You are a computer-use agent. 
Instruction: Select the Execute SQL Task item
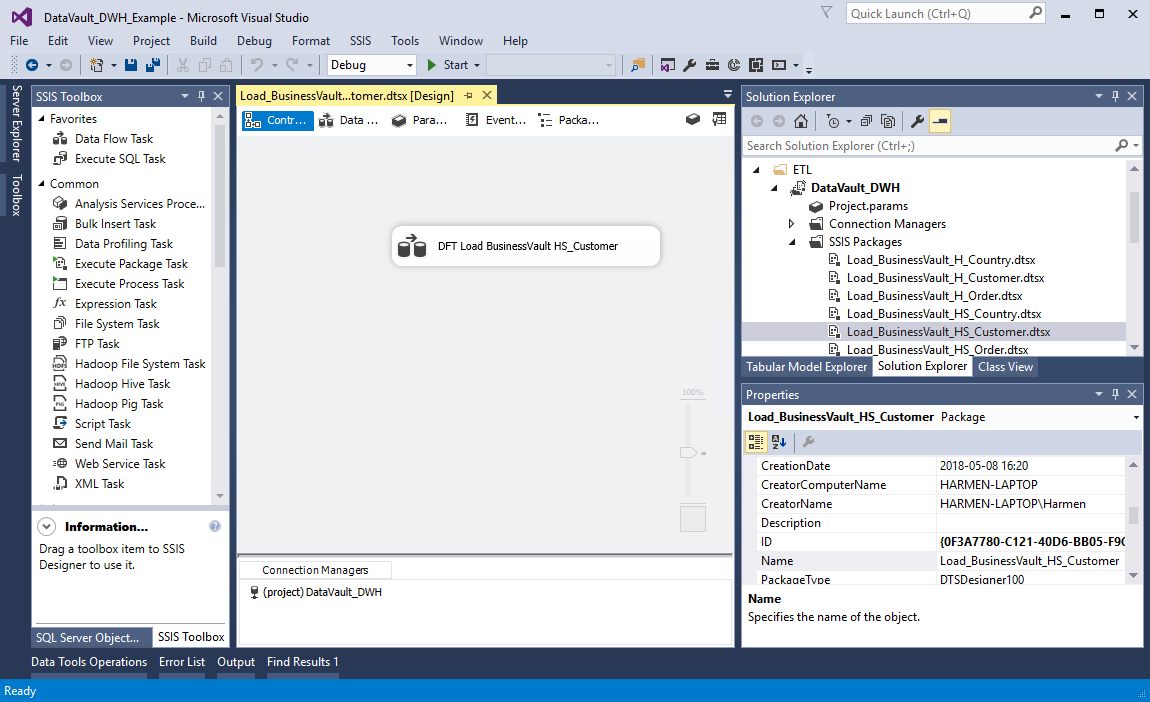point(120,158)
